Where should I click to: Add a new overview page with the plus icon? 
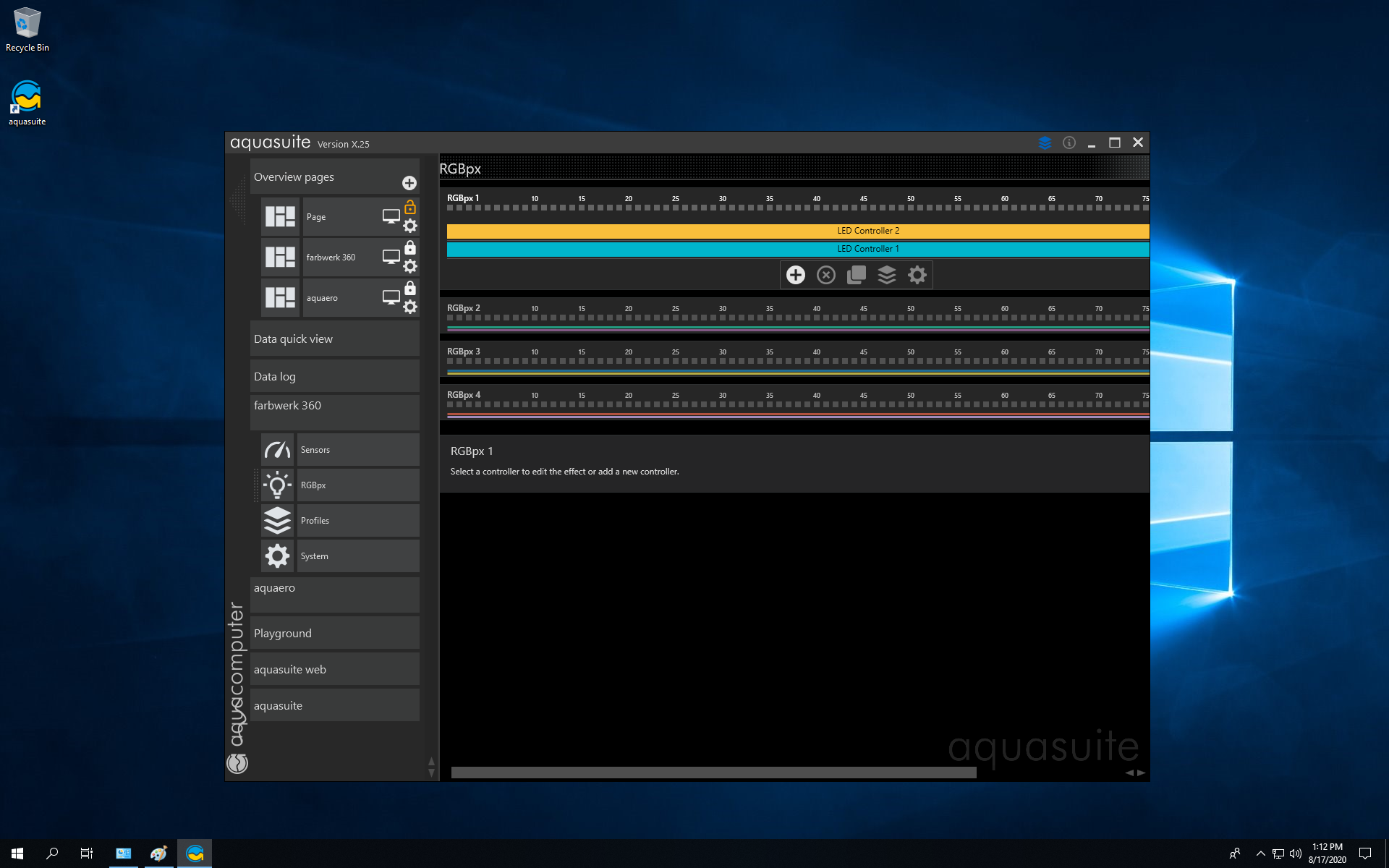coord(409,183)
